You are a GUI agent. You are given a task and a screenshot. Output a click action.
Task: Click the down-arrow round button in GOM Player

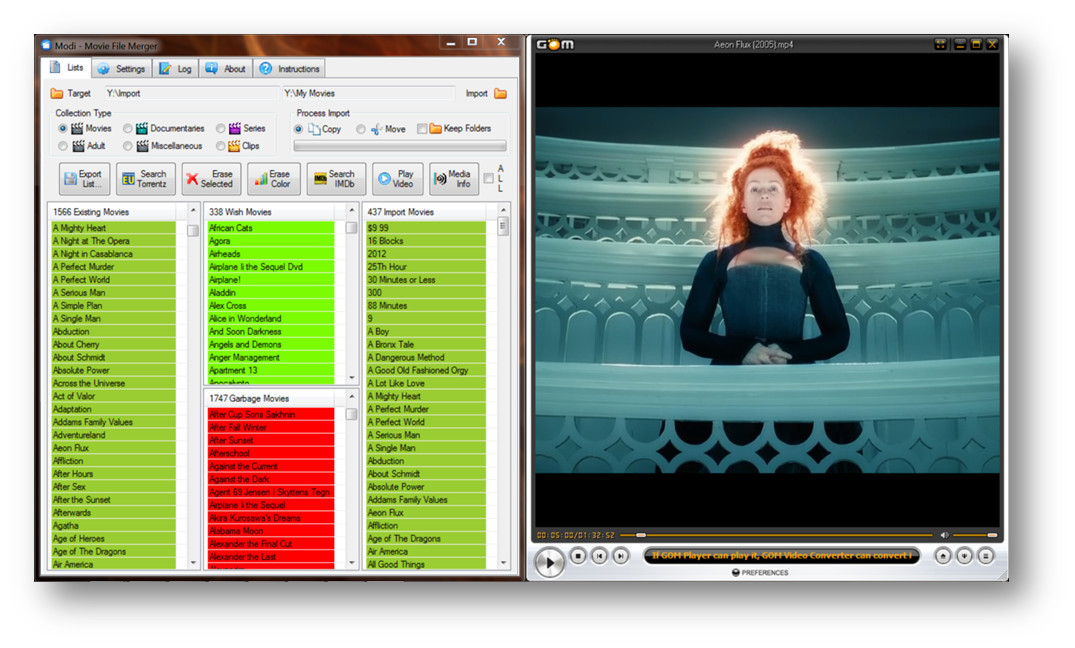click(x=964, y=556)
